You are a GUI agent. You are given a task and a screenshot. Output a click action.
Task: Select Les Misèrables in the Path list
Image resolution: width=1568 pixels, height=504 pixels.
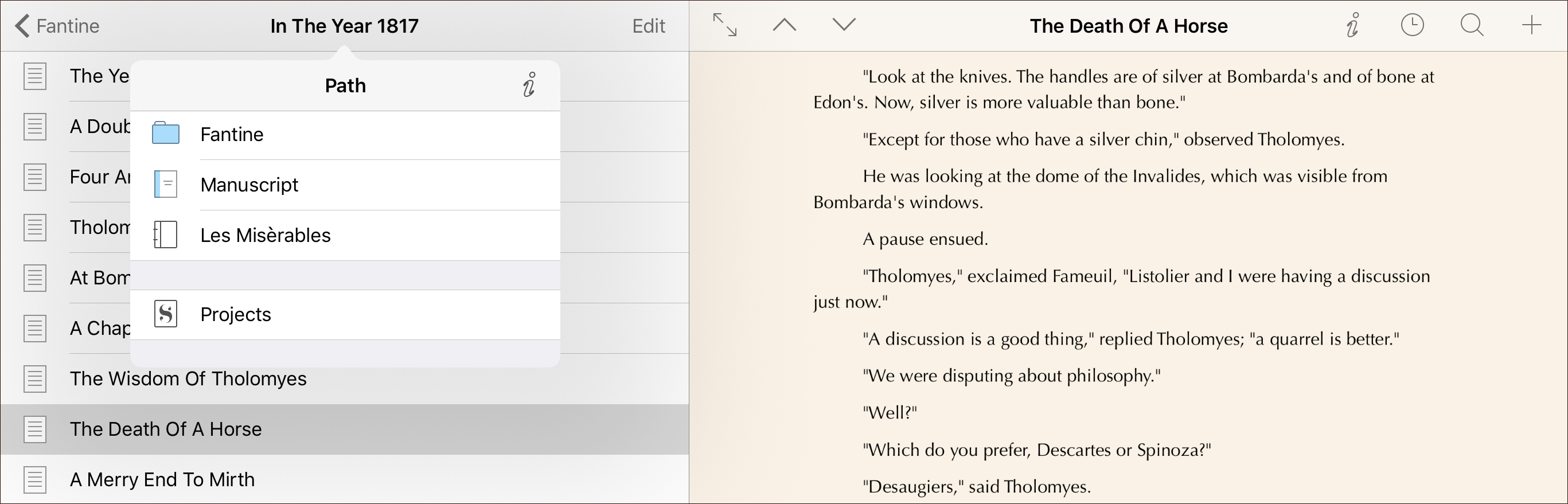[x=345, y=236]
